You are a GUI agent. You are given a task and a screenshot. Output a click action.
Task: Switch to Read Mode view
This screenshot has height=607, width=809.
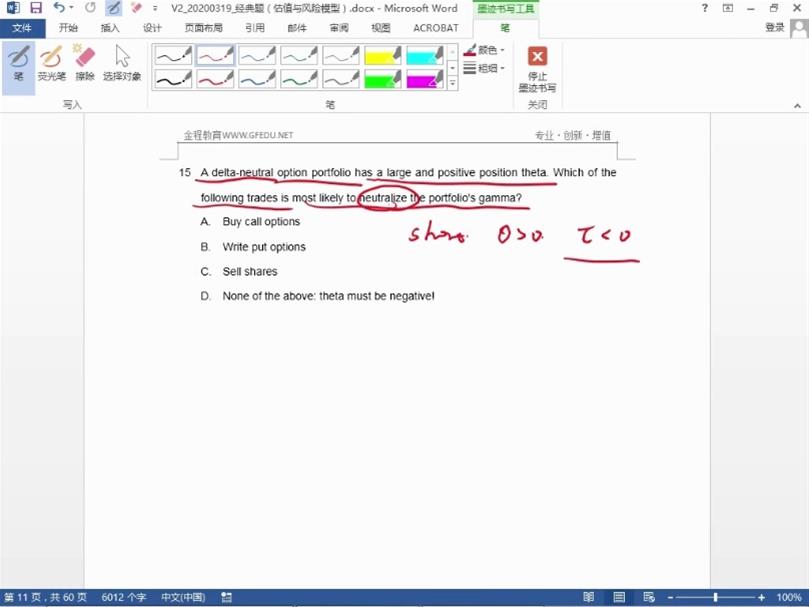click(589, 598)
